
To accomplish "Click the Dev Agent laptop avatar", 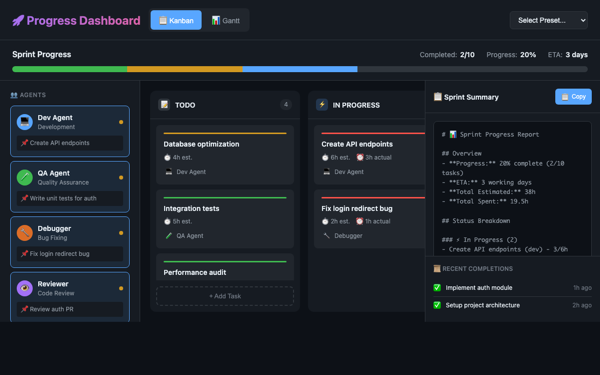I will (25, 122).
